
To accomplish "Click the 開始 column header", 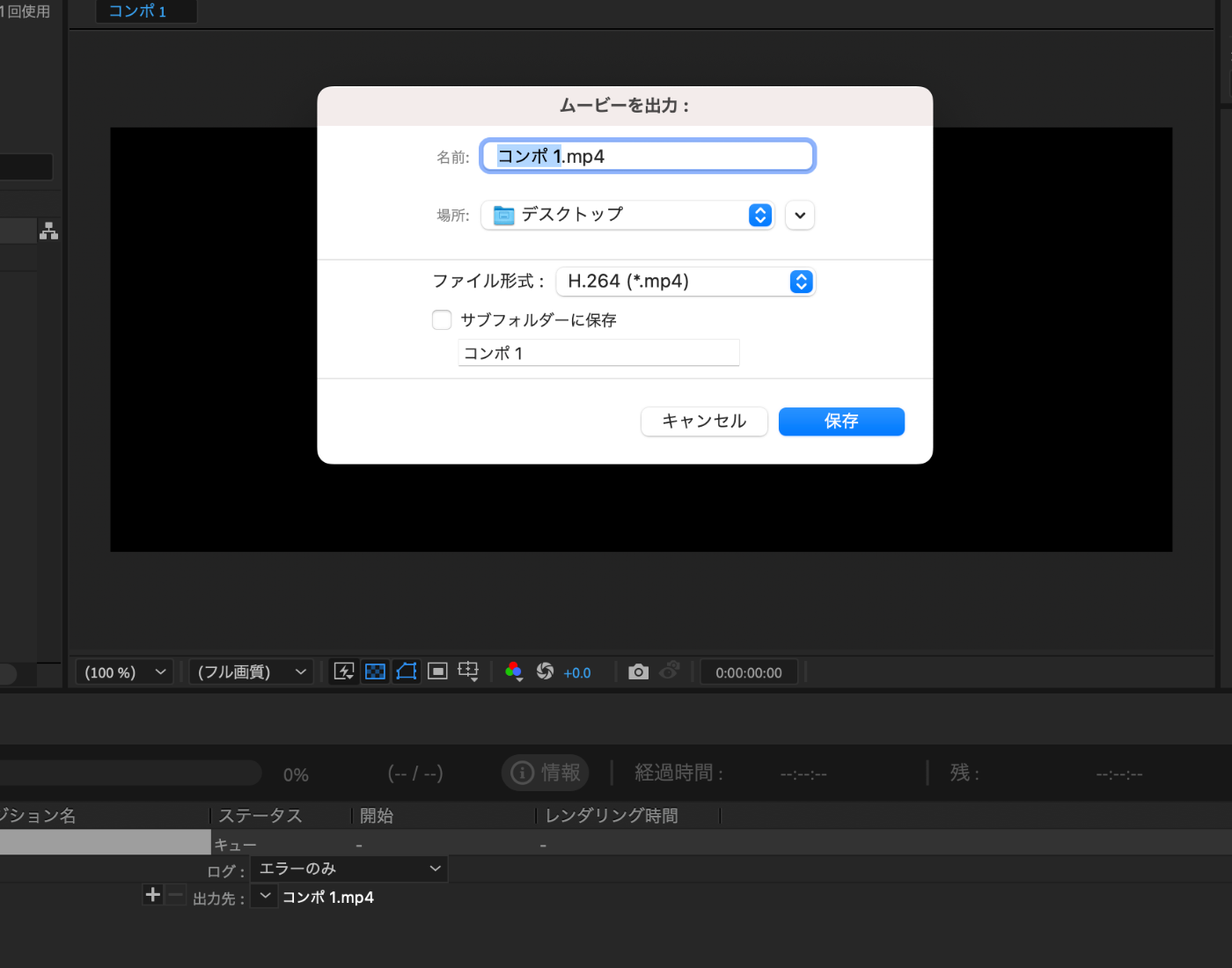I will (x=377, y=816).
